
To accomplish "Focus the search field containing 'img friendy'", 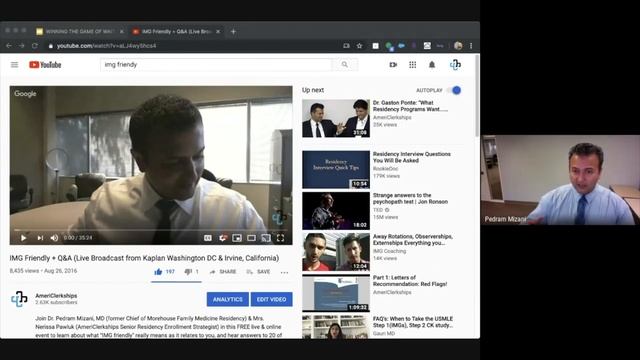I will pyautogui.click(x=216, y=64).
